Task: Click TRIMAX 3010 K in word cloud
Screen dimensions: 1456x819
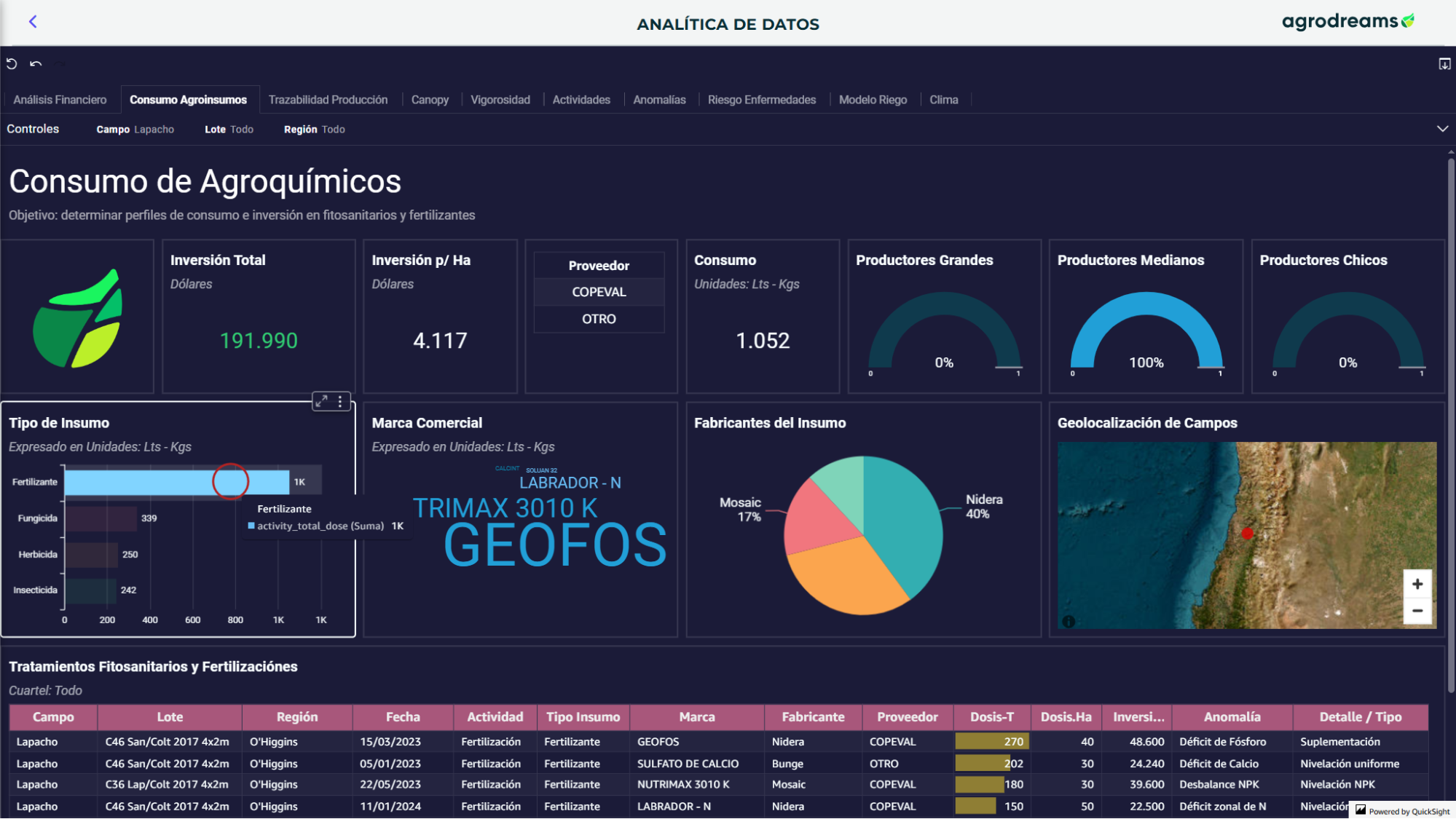Action: click(x=505, y=507)
